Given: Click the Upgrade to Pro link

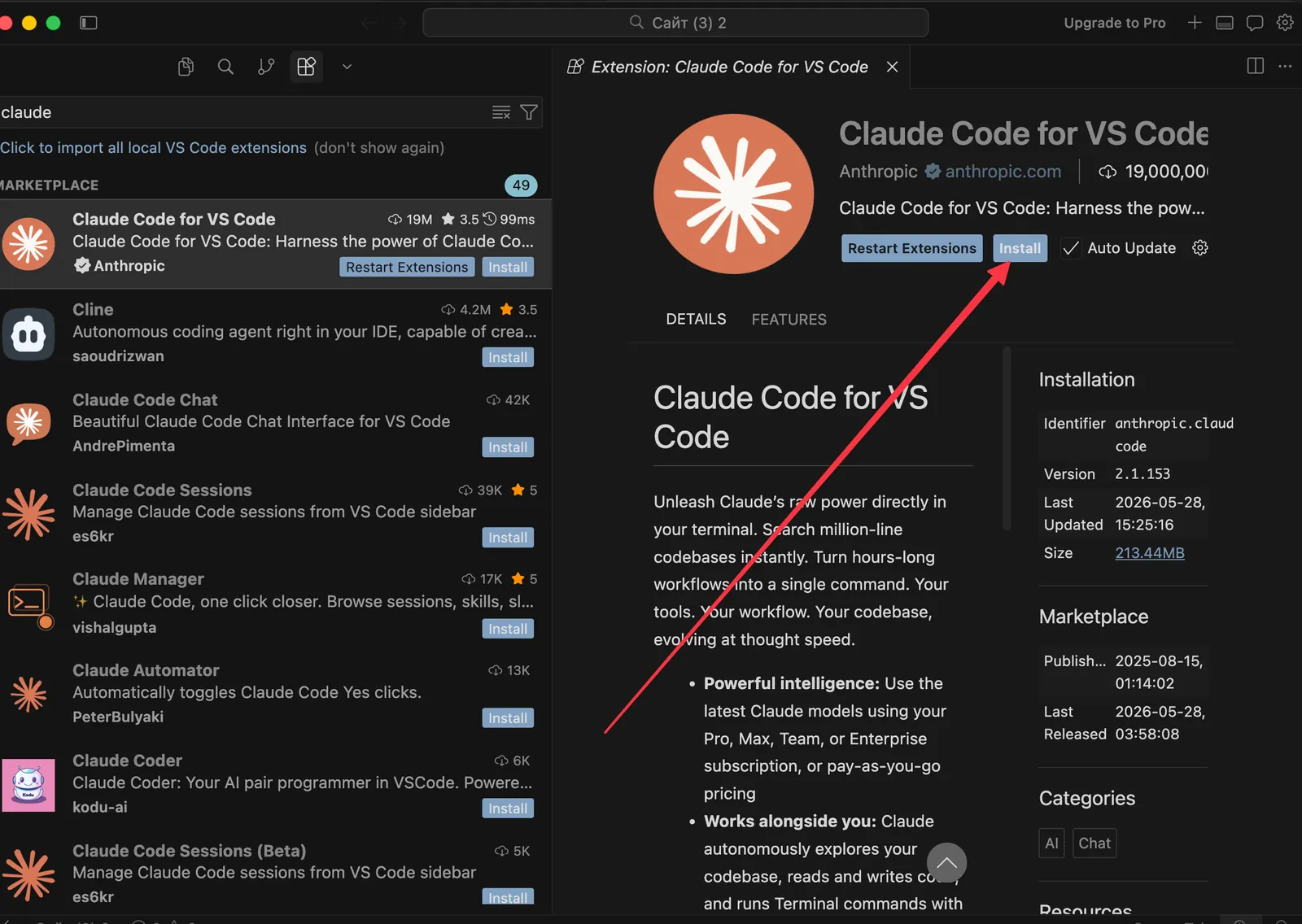Looking at the screenshot, I should [1114, 23].
